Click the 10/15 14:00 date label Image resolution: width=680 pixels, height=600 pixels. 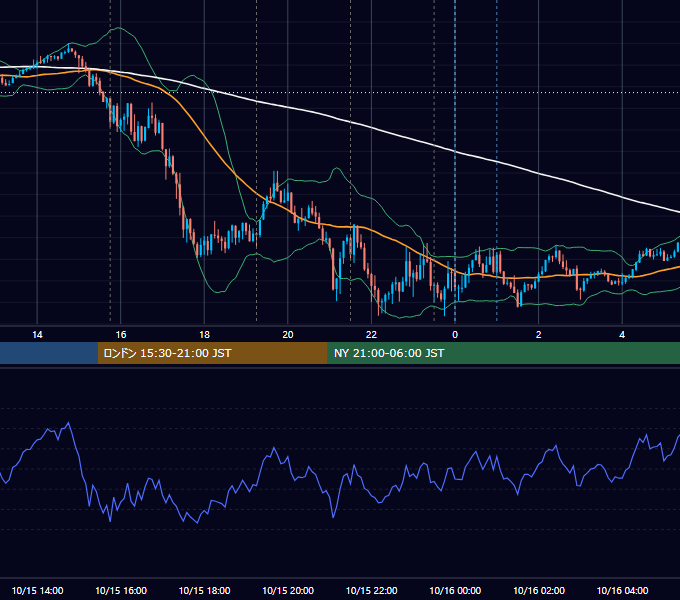pos(37,590)
